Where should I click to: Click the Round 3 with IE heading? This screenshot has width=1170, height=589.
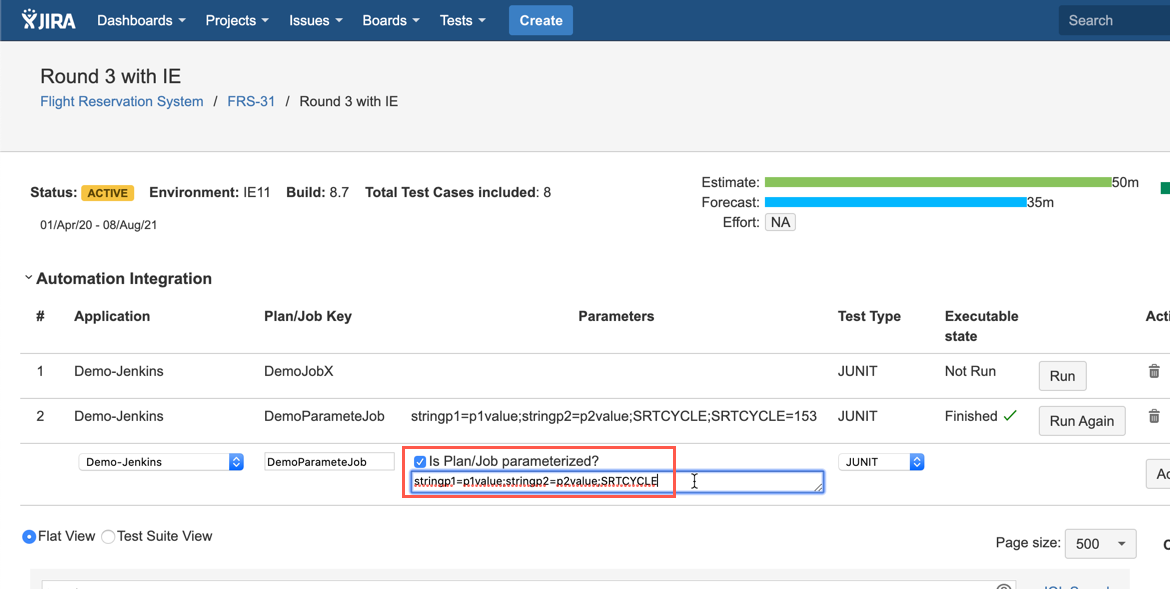point(110,76)
